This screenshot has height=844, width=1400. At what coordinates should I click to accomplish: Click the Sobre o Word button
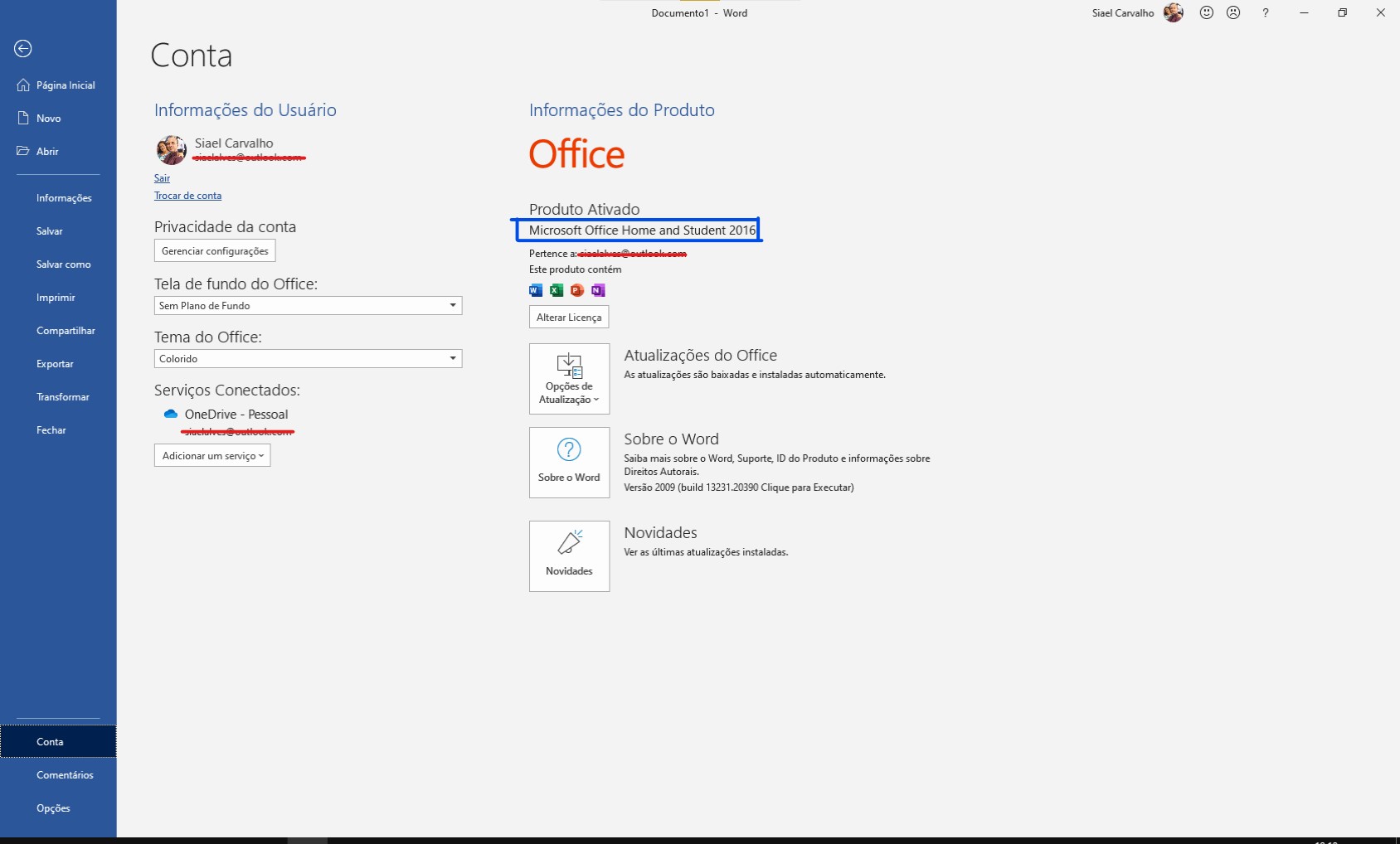[570, 463]
